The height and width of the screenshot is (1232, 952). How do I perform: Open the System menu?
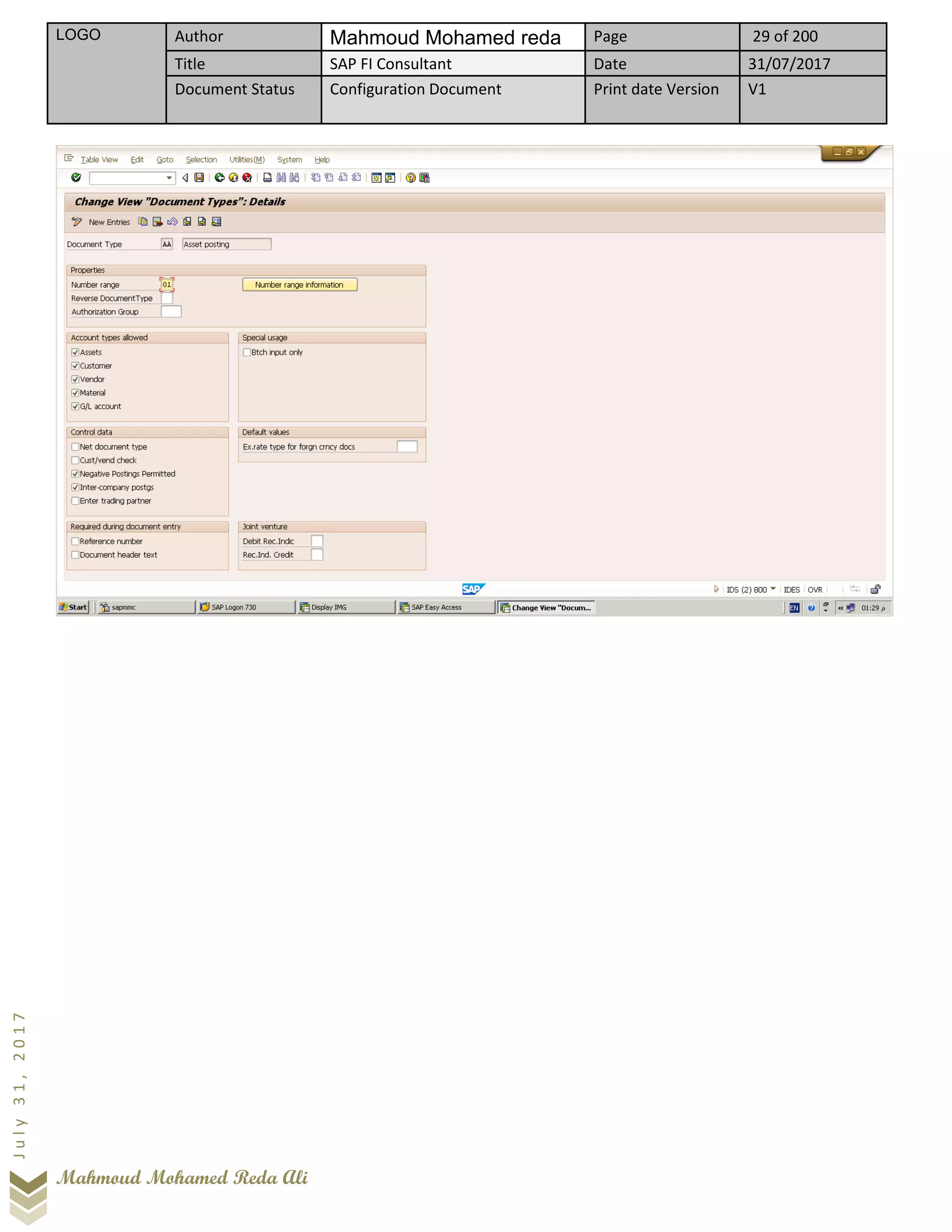(x=289, y=159)
